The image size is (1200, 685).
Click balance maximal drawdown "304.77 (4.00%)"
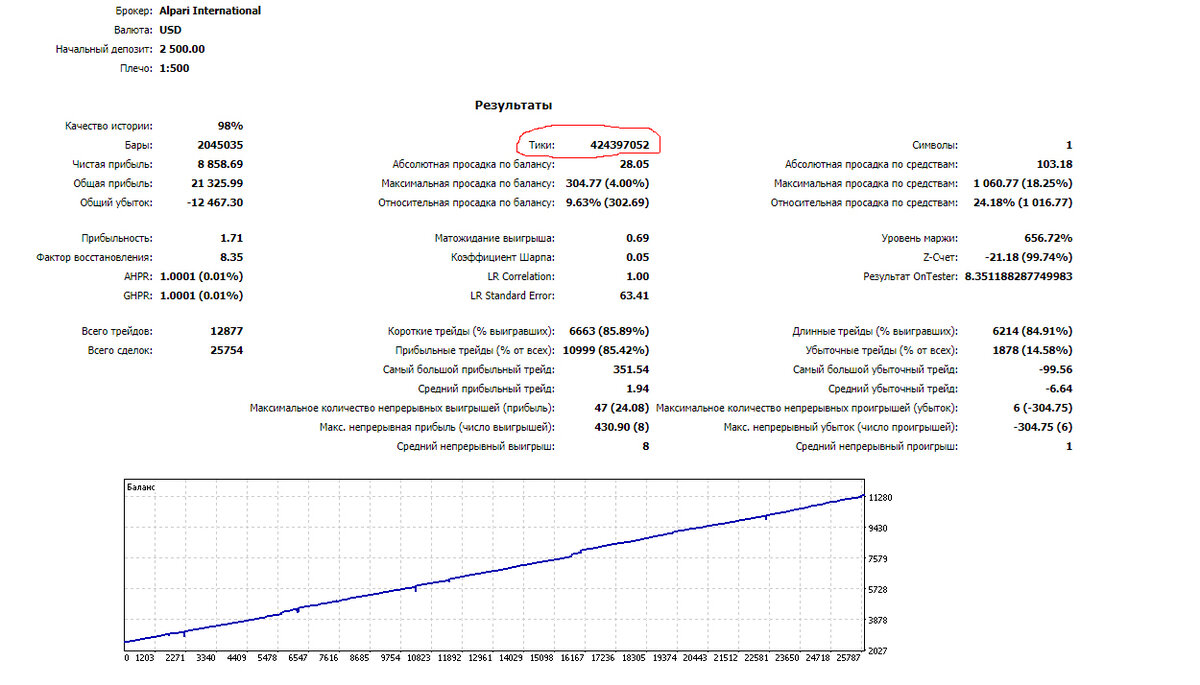pos(607,183)
